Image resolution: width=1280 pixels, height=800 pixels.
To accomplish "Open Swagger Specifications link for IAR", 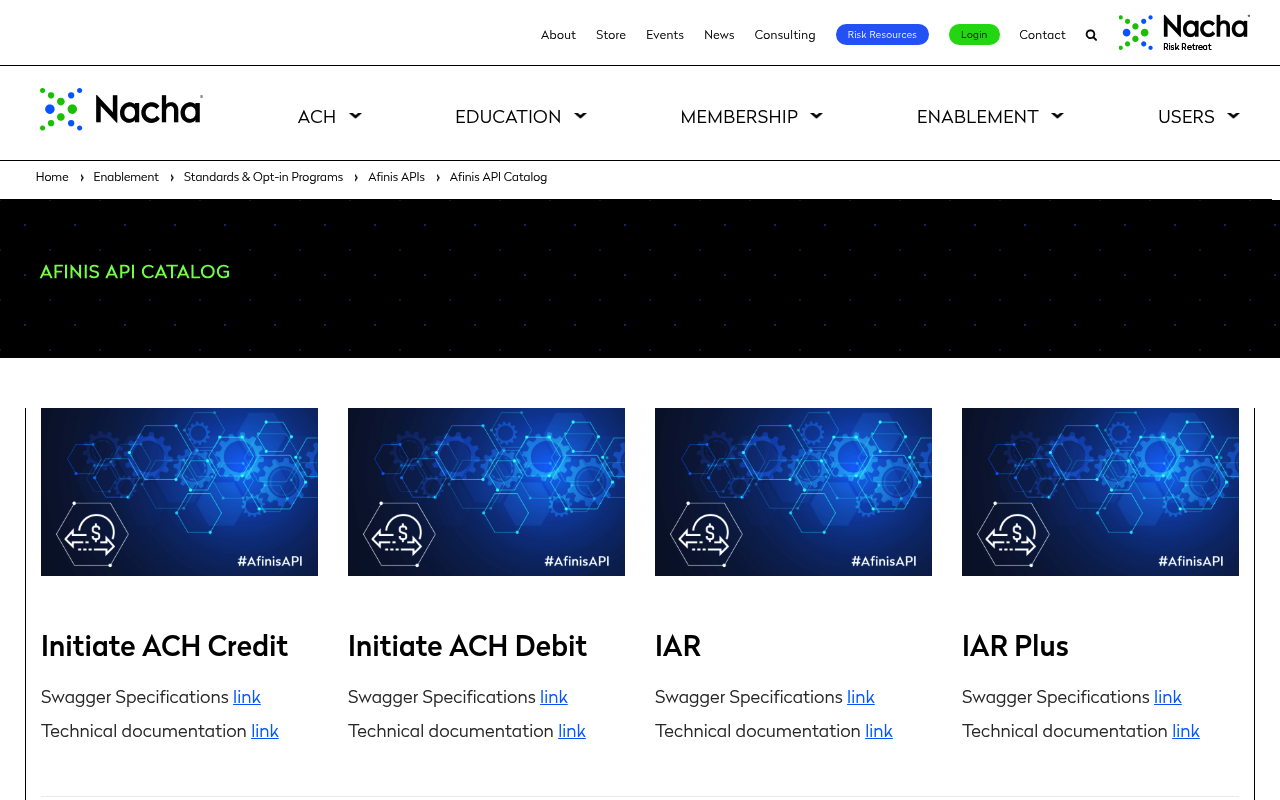I will (x=861, y=697).
